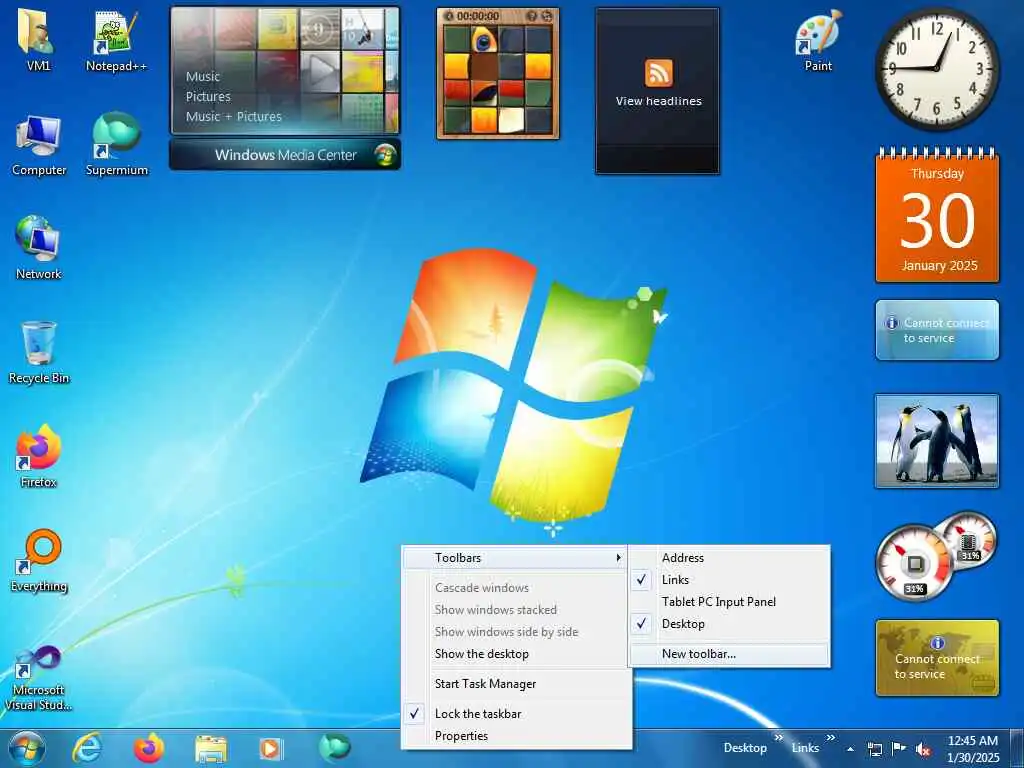The image size is (1024, 768).
Task: Click the puzzle solve help icon
Action: 532,16
